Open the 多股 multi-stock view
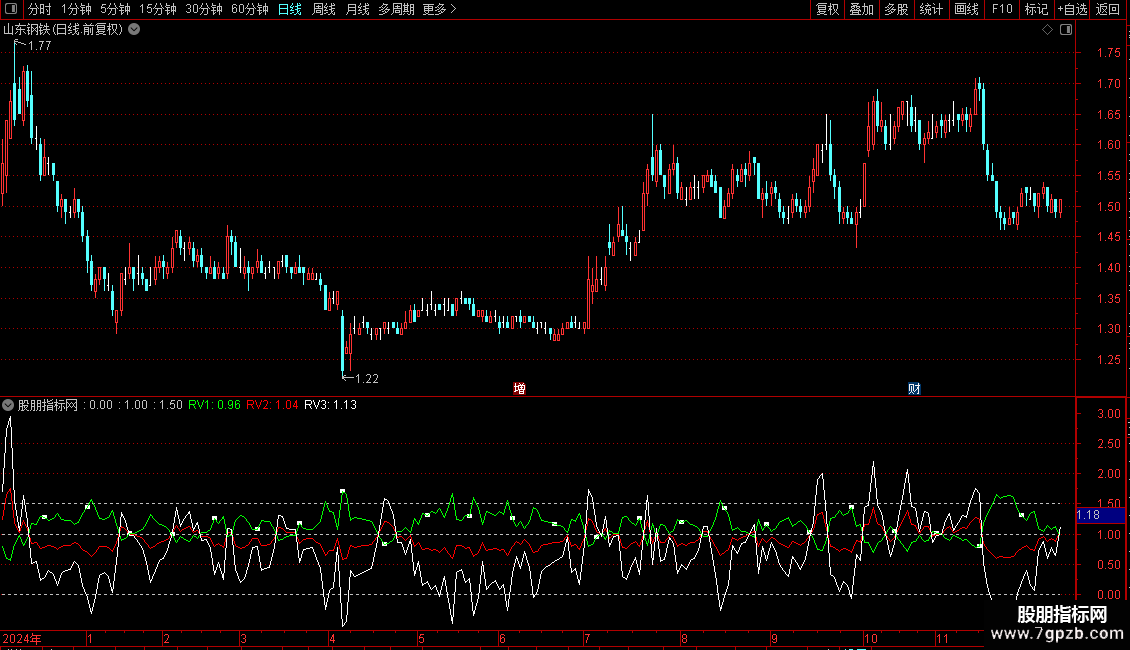1130x650 pixels. (x=897, y=9)
